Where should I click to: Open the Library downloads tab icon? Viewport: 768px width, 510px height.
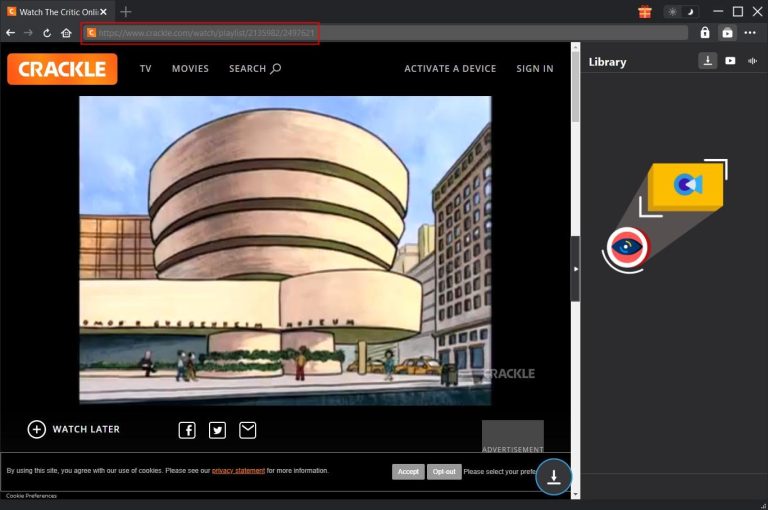[707, 61]
